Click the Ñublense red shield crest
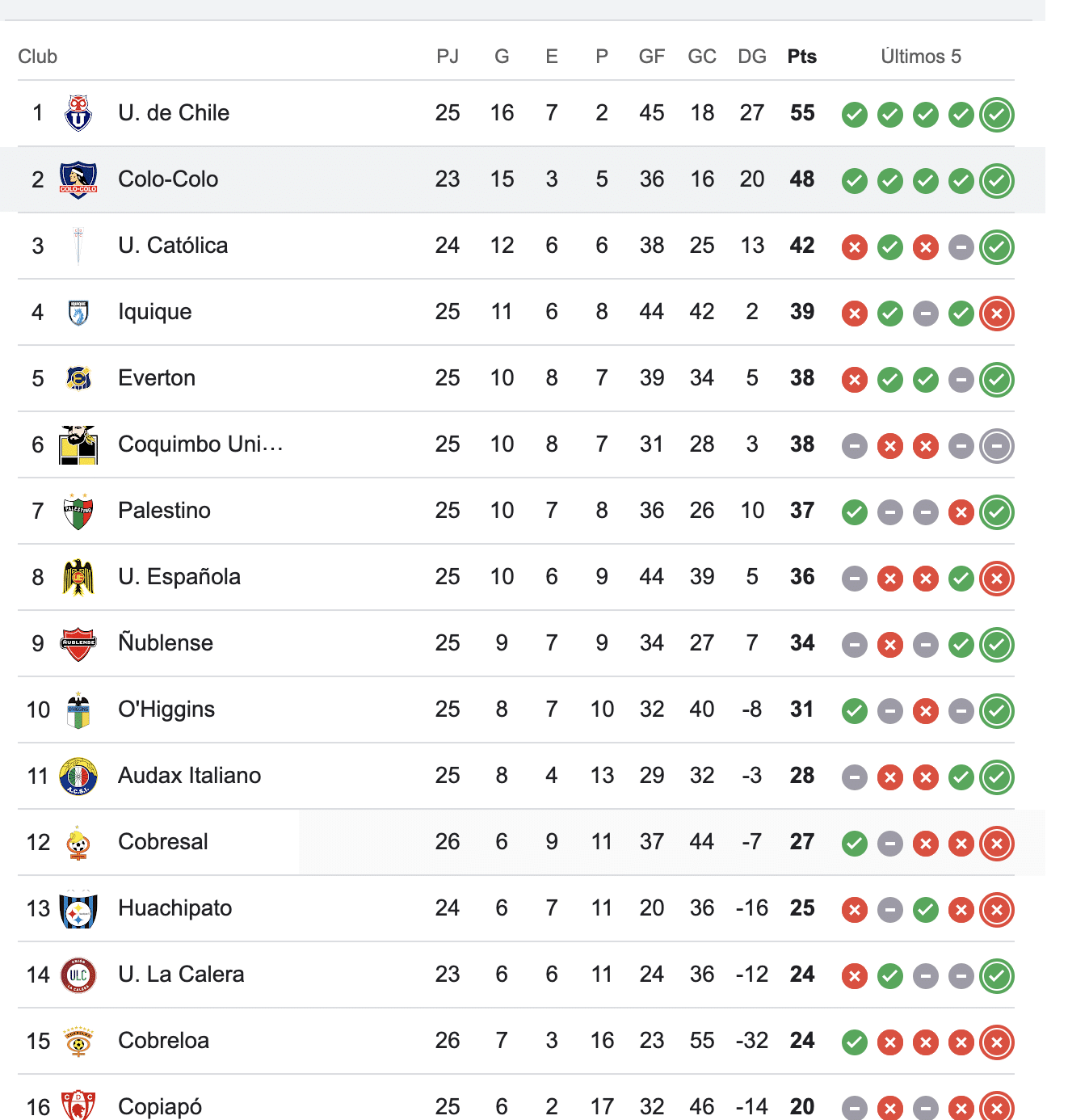 [x=78, y=643]
